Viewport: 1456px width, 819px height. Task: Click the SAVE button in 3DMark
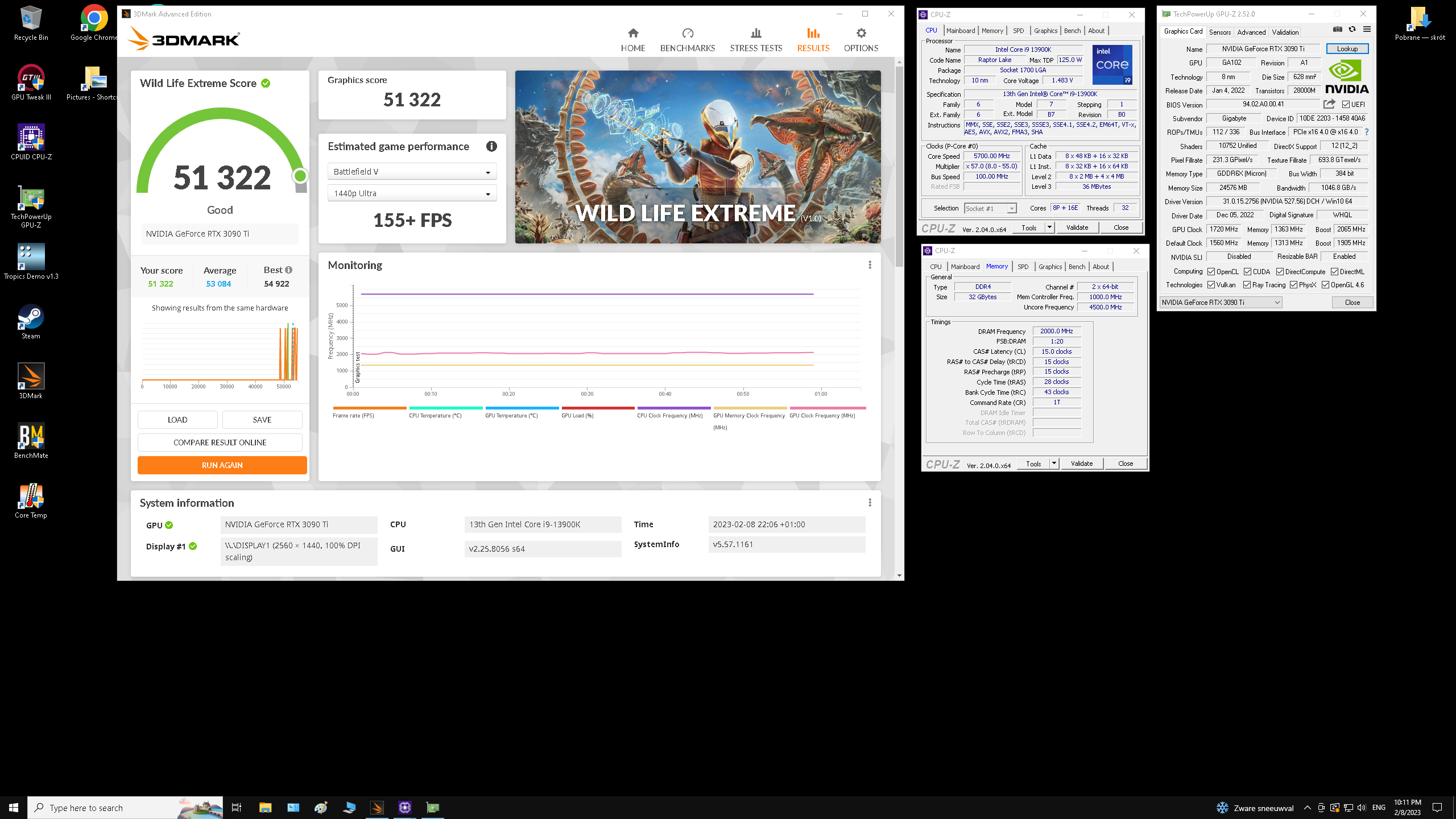pyautogui.click(x=262, y=420)
